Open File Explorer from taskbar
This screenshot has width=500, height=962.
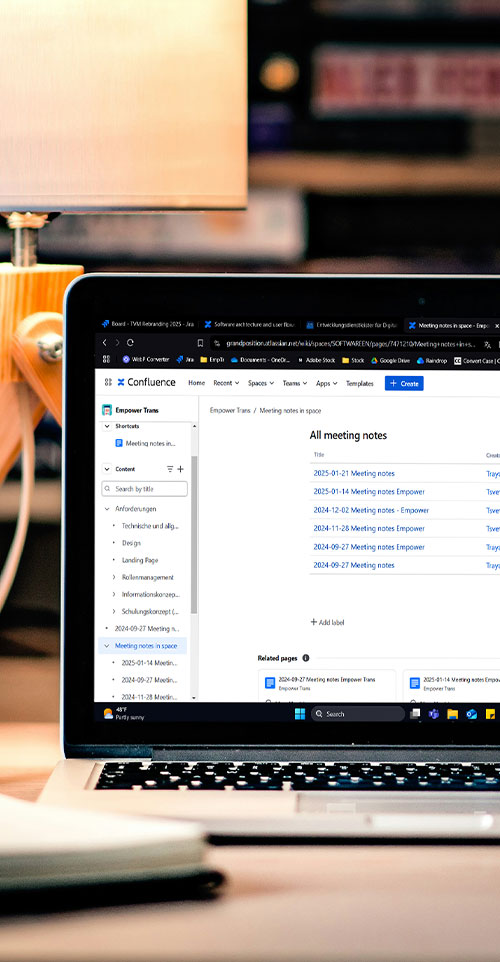tap(453, 714)
